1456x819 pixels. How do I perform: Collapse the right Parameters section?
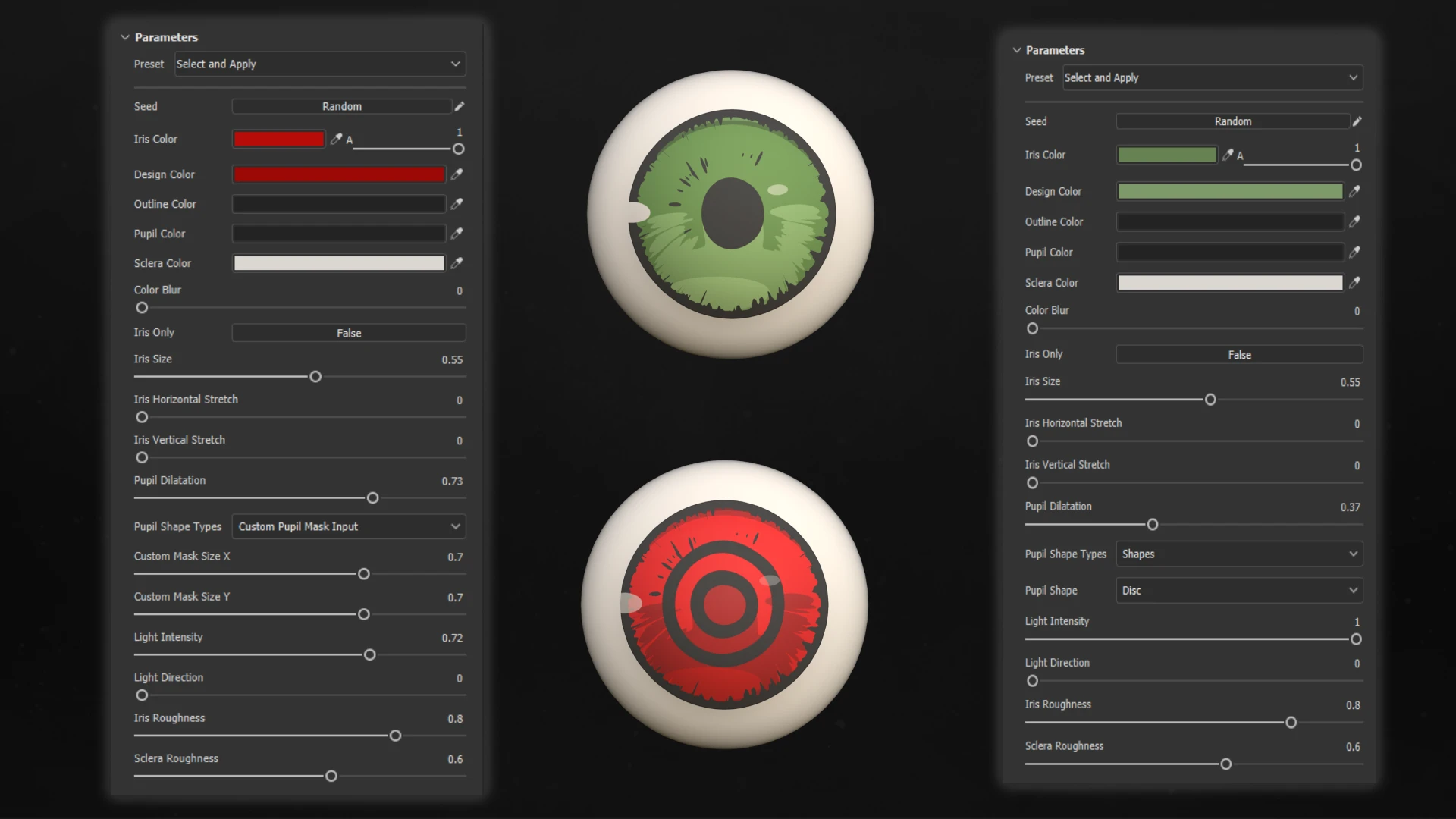tap(1017, 50)
